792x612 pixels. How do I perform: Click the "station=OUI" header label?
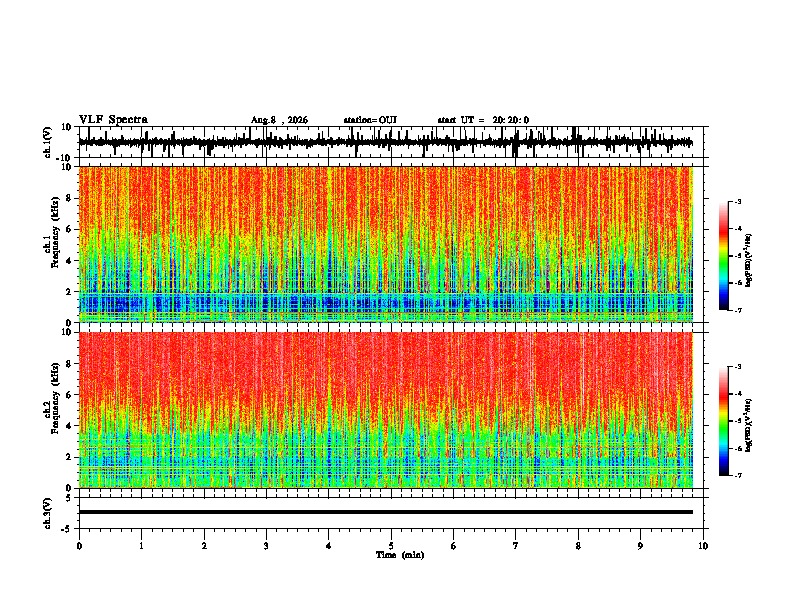coord(370,120)
